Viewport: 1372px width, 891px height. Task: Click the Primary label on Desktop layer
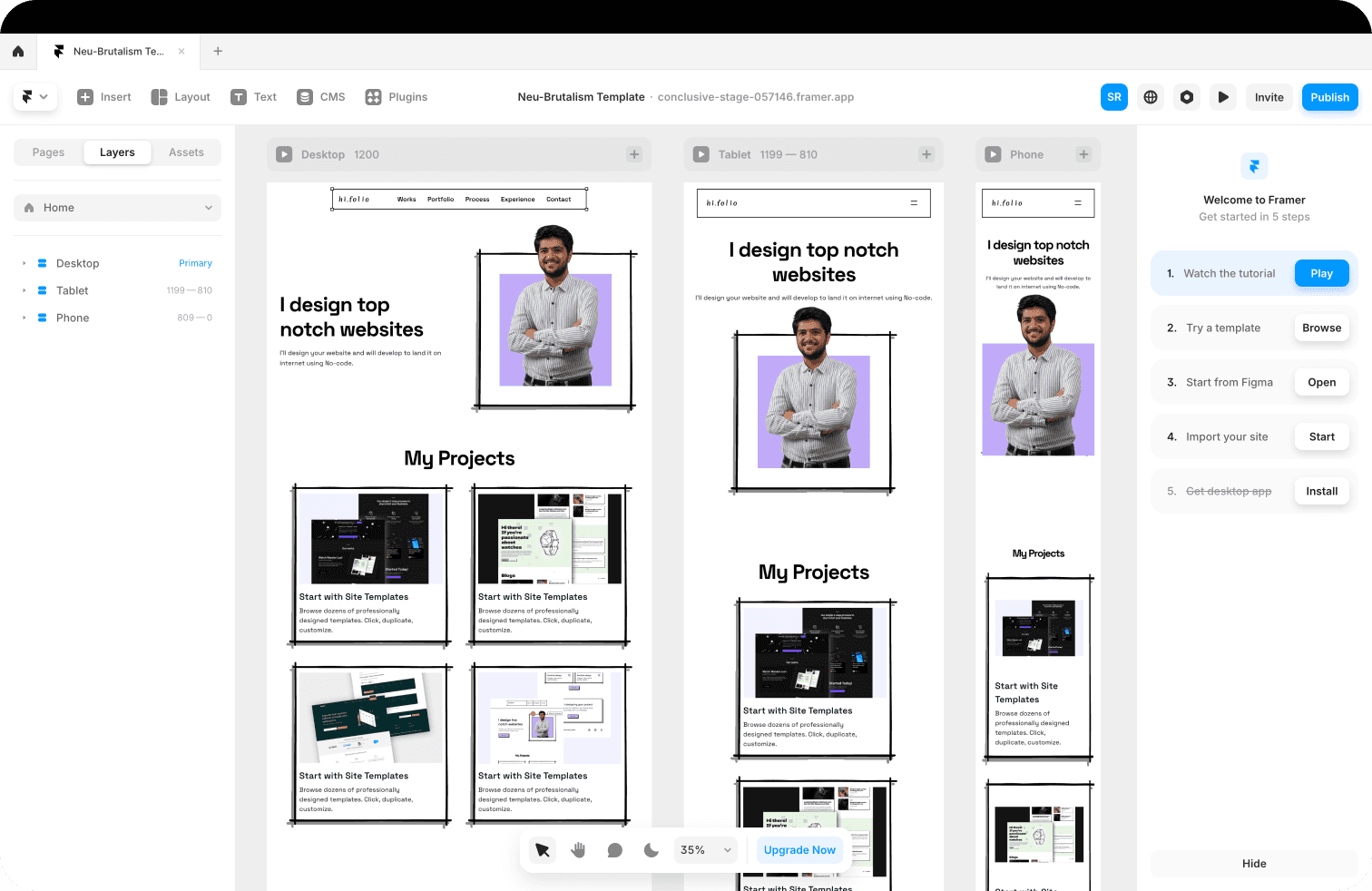click(195, 263)
